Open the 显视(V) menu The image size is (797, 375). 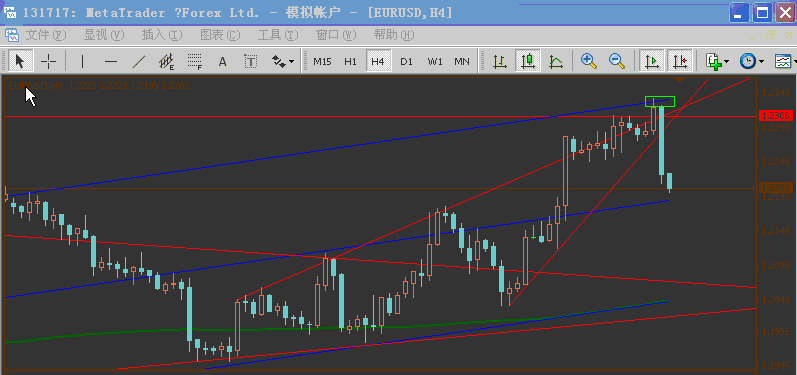point(104,35)
